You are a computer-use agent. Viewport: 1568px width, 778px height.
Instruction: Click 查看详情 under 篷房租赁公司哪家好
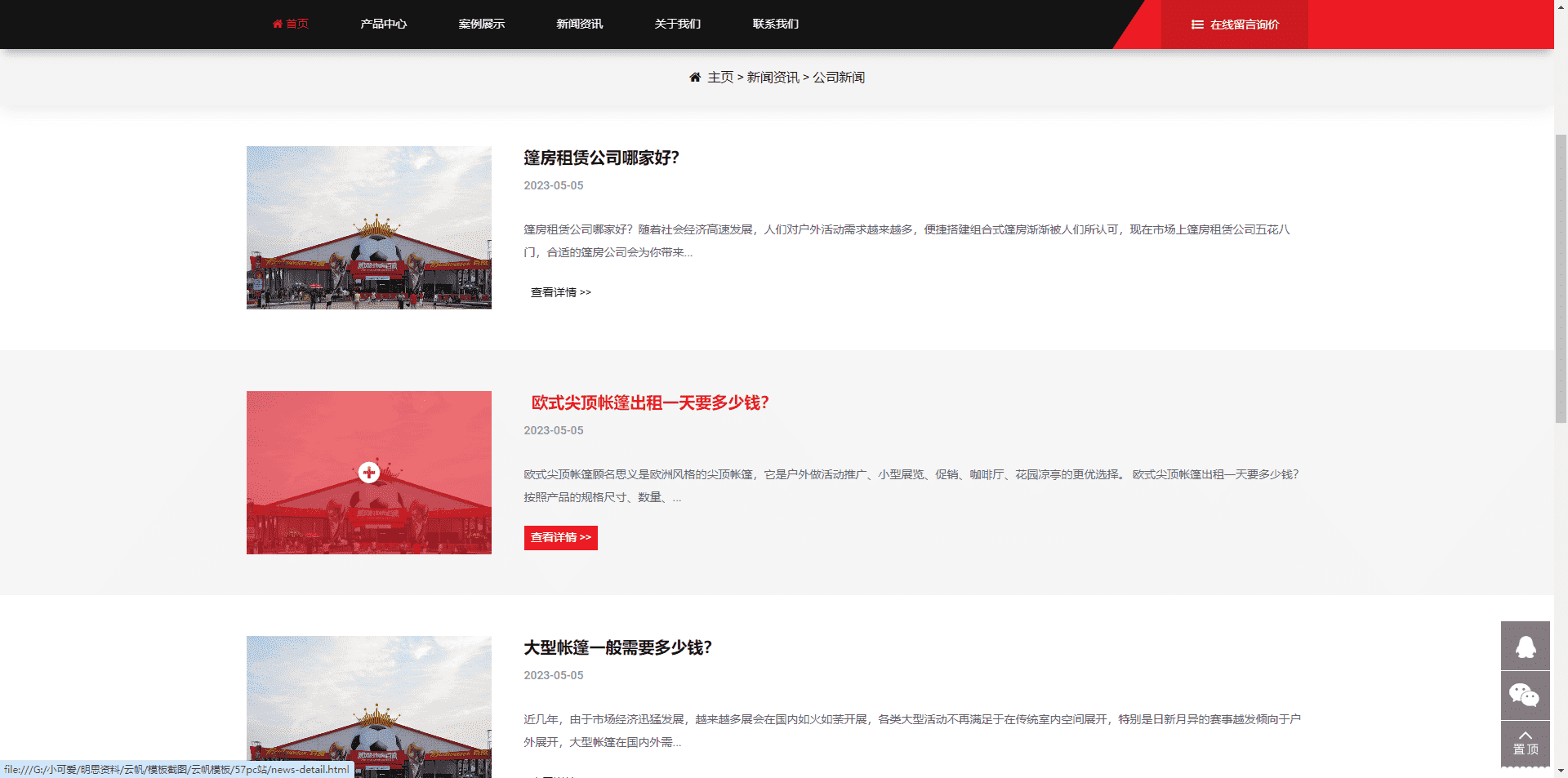pos(561,292)
